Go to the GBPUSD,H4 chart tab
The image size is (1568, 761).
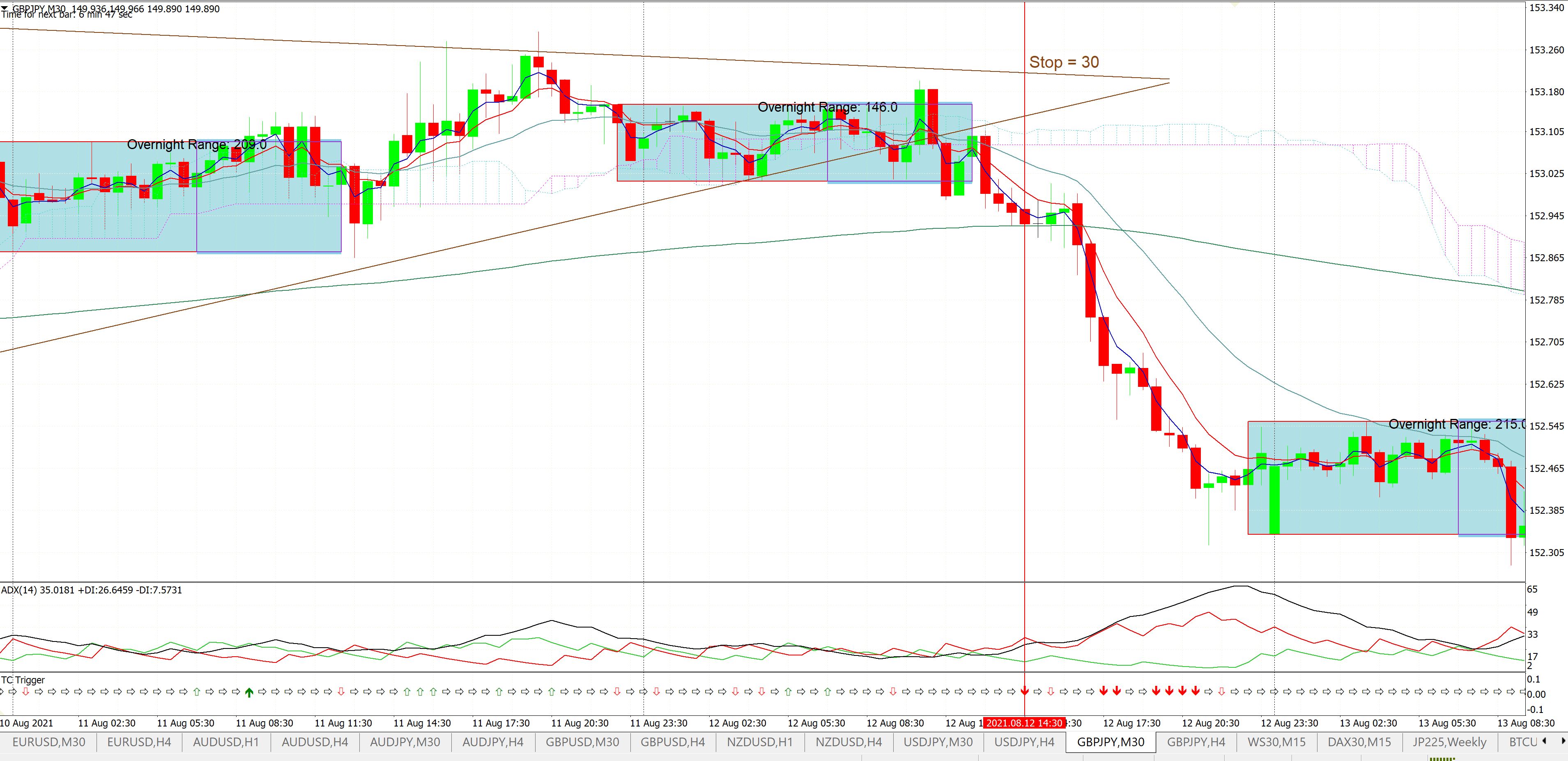[x=673, y=742]
